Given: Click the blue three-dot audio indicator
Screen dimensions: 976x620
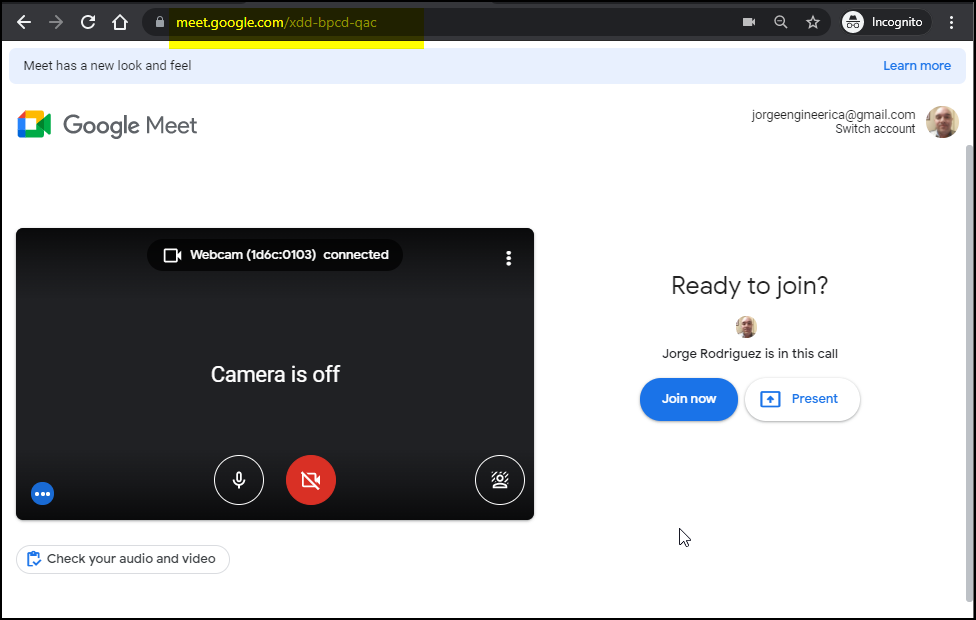Looking at the screenshot, I should 42,494.
